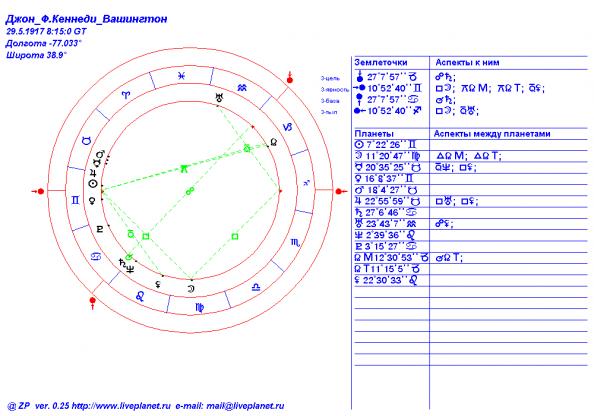This screenshot has height=416, width=594.
Task: Click the Chiron row value 22°30'33''
Action: [385, 280]
